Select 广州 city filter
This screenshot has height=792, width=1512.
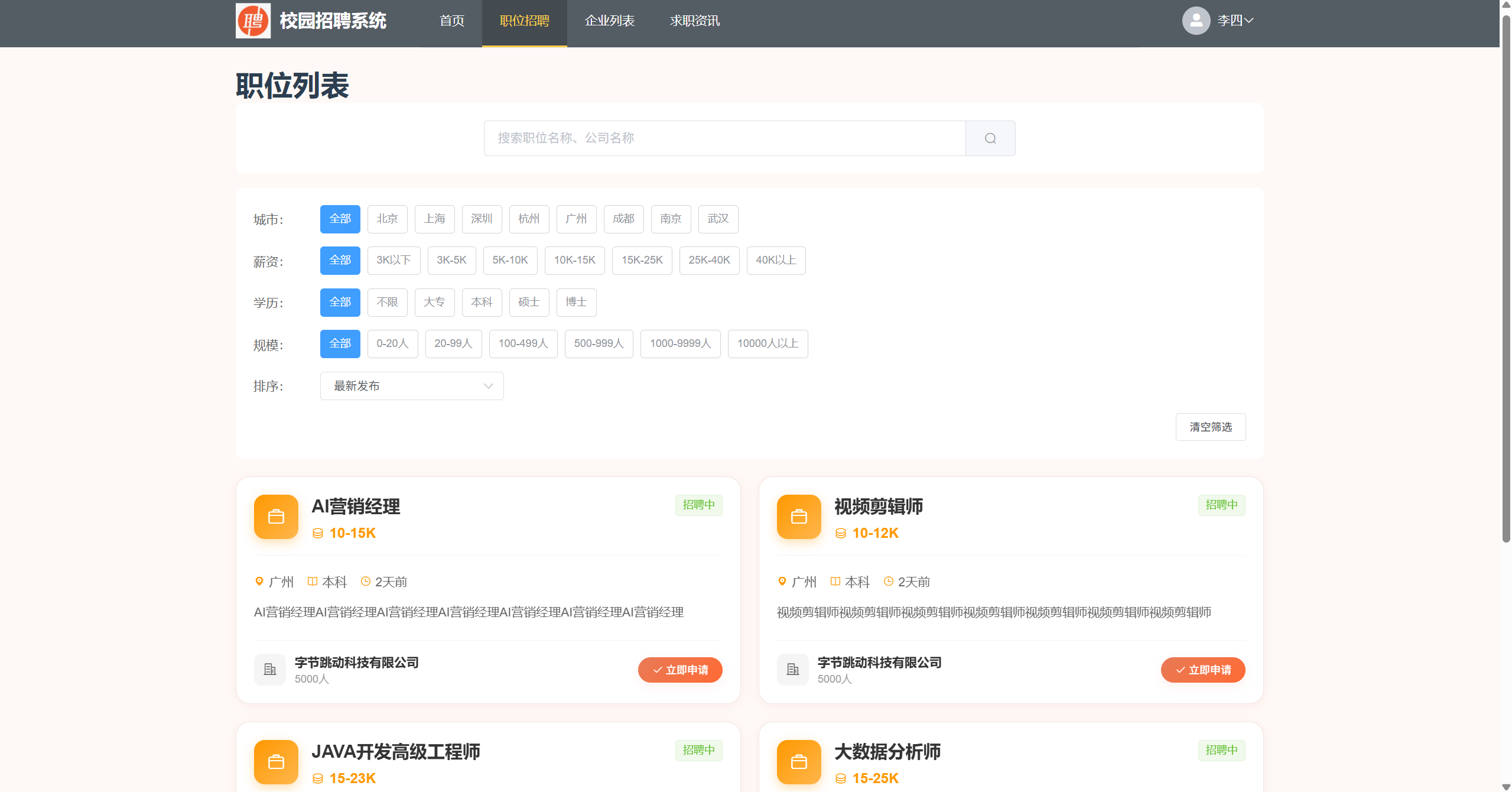576,219
